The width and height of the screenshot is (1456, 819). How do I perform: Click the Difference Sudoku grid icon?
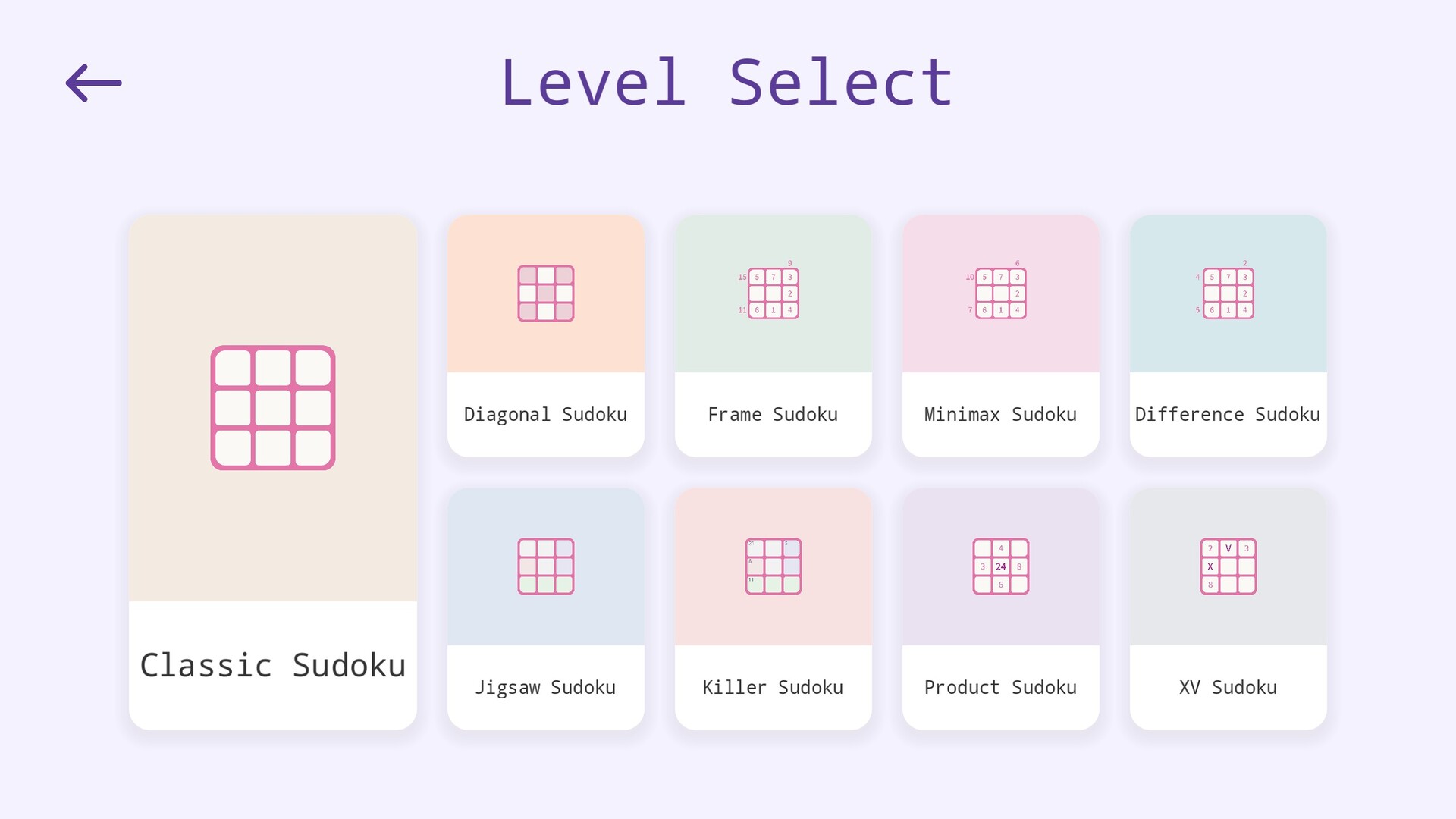click(x=1228, y=293)
